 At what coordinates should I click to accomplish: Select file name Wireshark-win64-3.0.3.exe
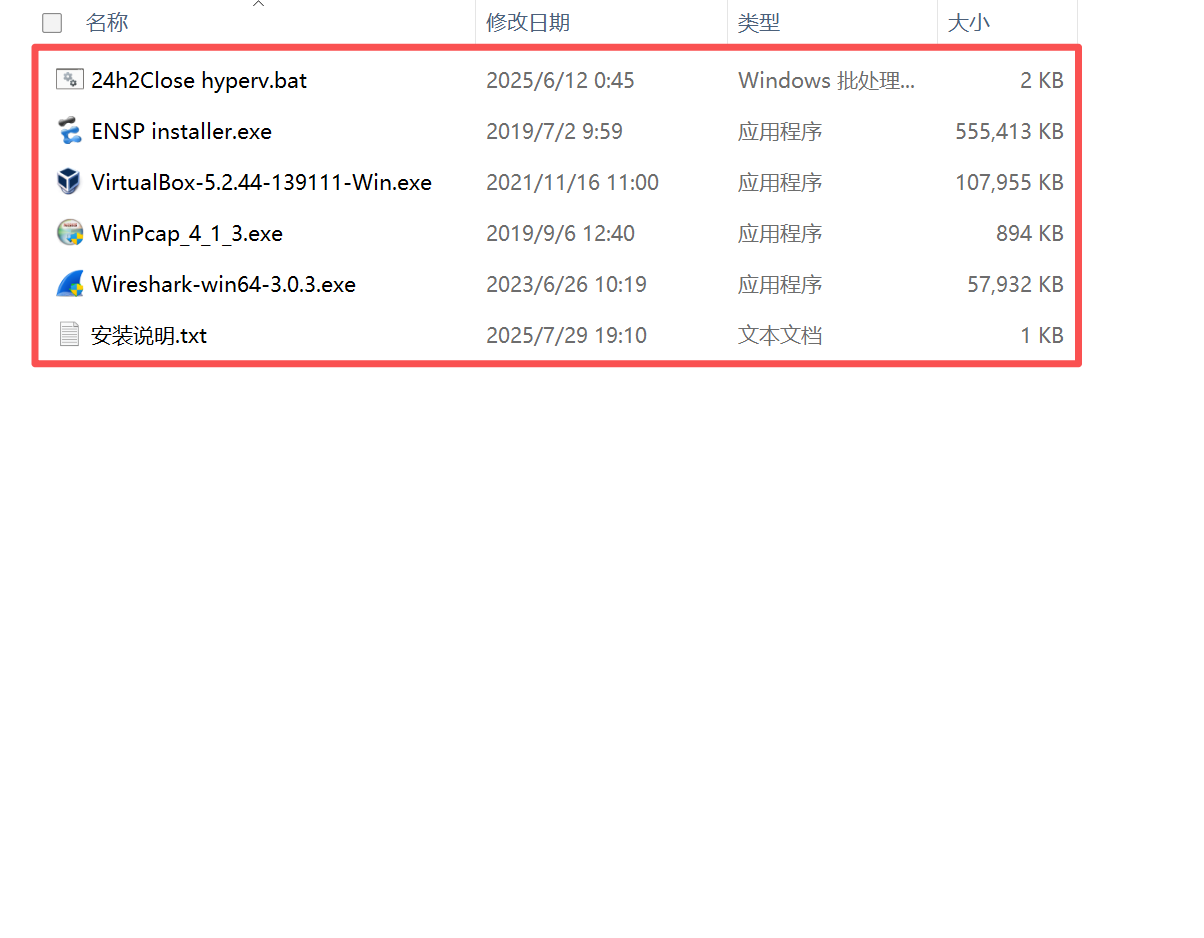tap(223, 284)
